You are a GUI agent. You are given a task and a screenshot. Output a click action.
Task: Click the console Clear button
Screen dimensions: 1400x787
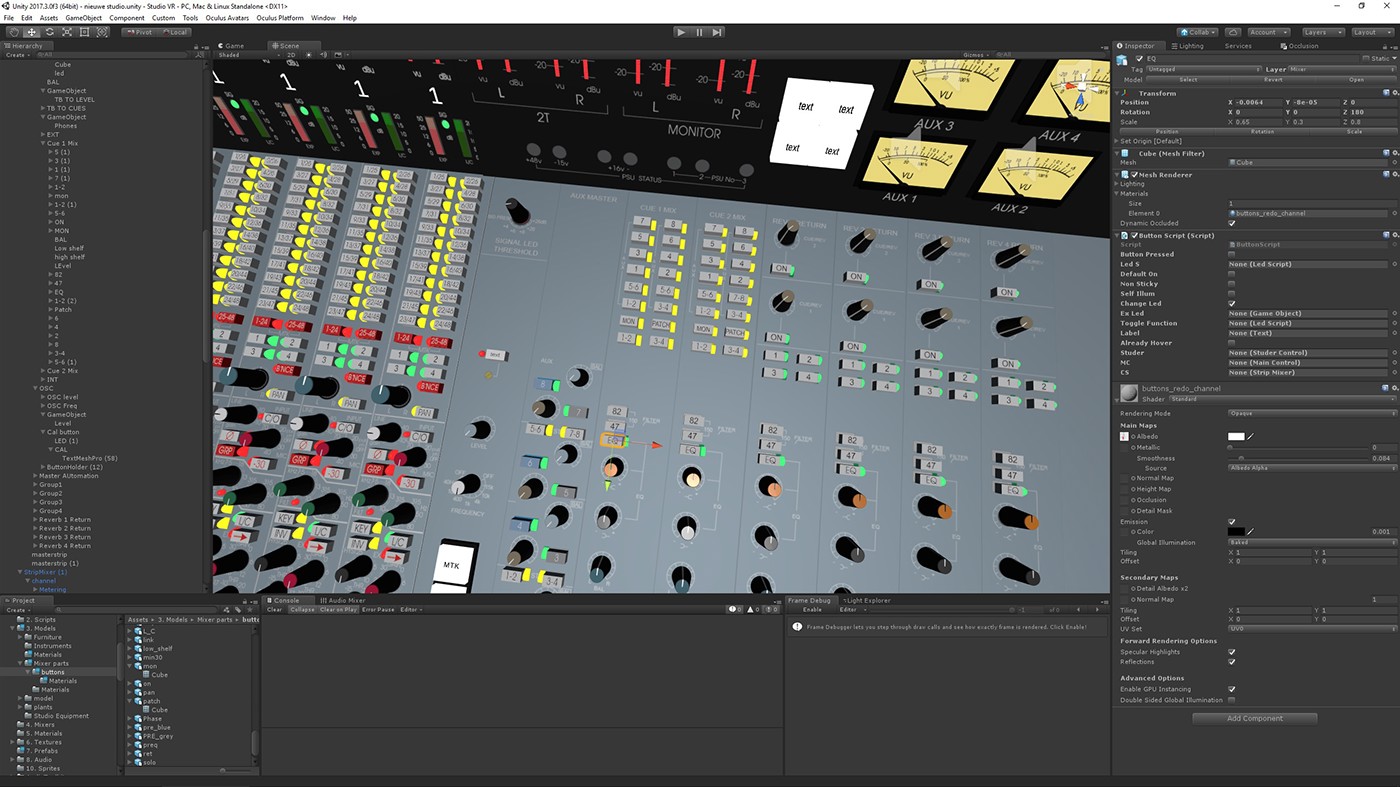pos(274,609)
